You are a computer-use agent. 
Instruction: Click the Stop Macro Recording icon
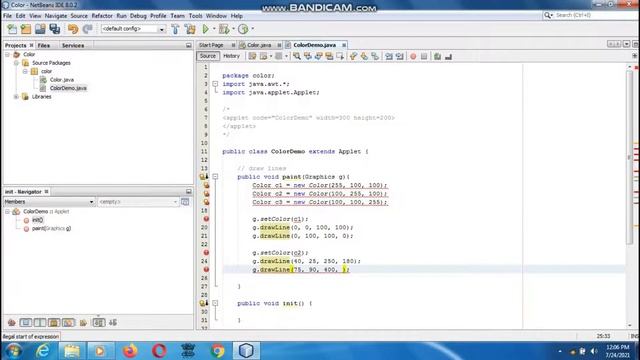pos(424,56)
